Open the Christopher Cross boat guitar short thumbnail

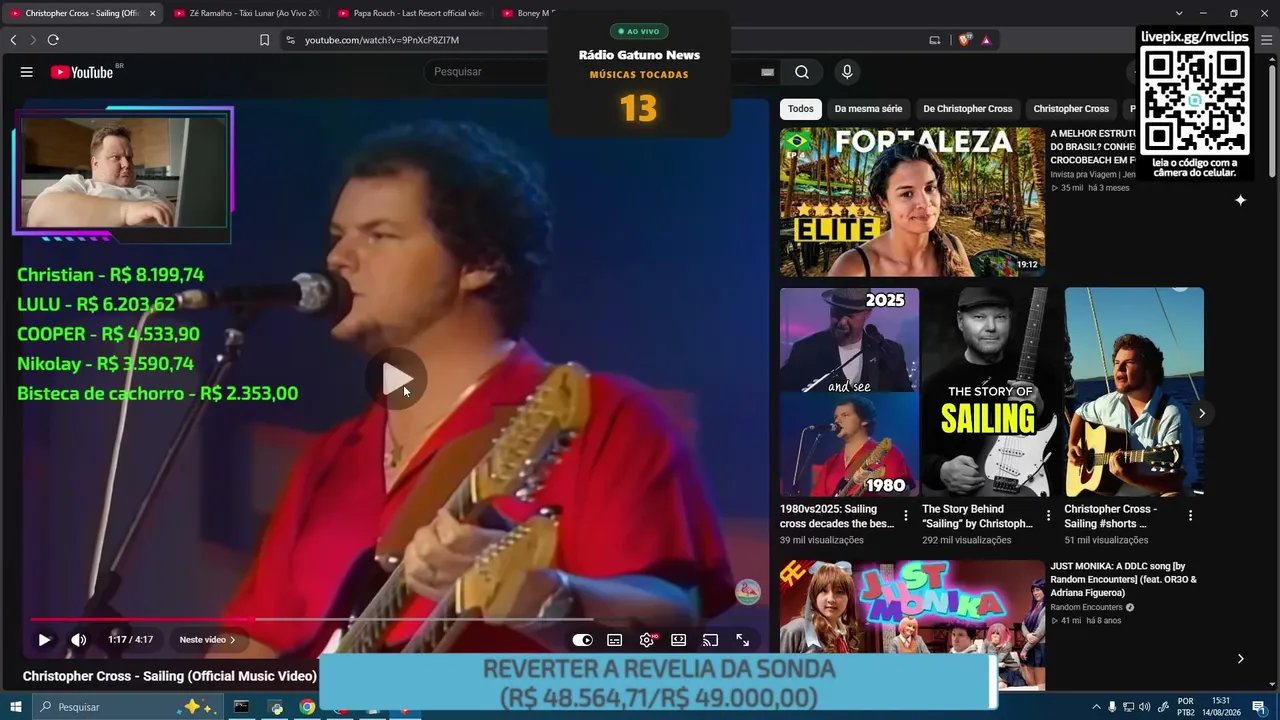pyautogui.click(x=1134, y=392)
